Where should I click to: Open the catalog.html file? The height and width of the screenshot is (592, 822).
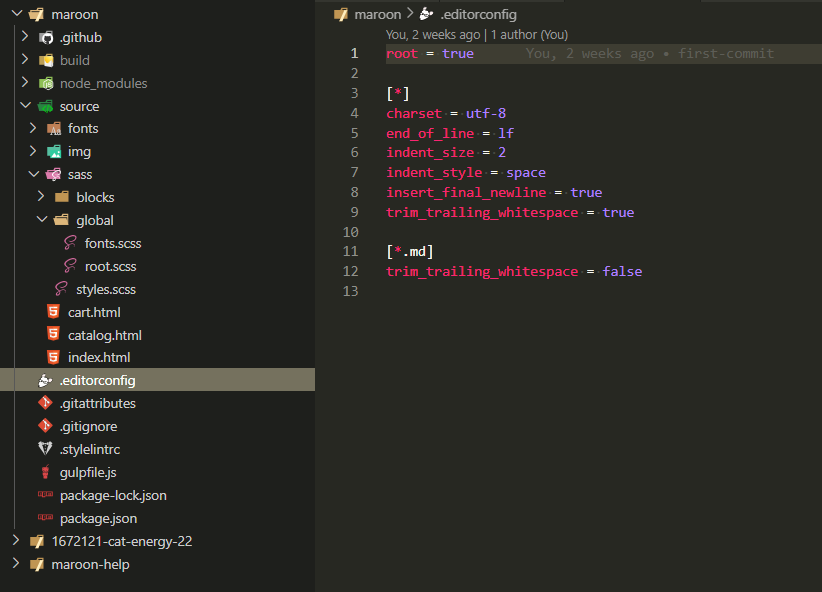[104, 335]
